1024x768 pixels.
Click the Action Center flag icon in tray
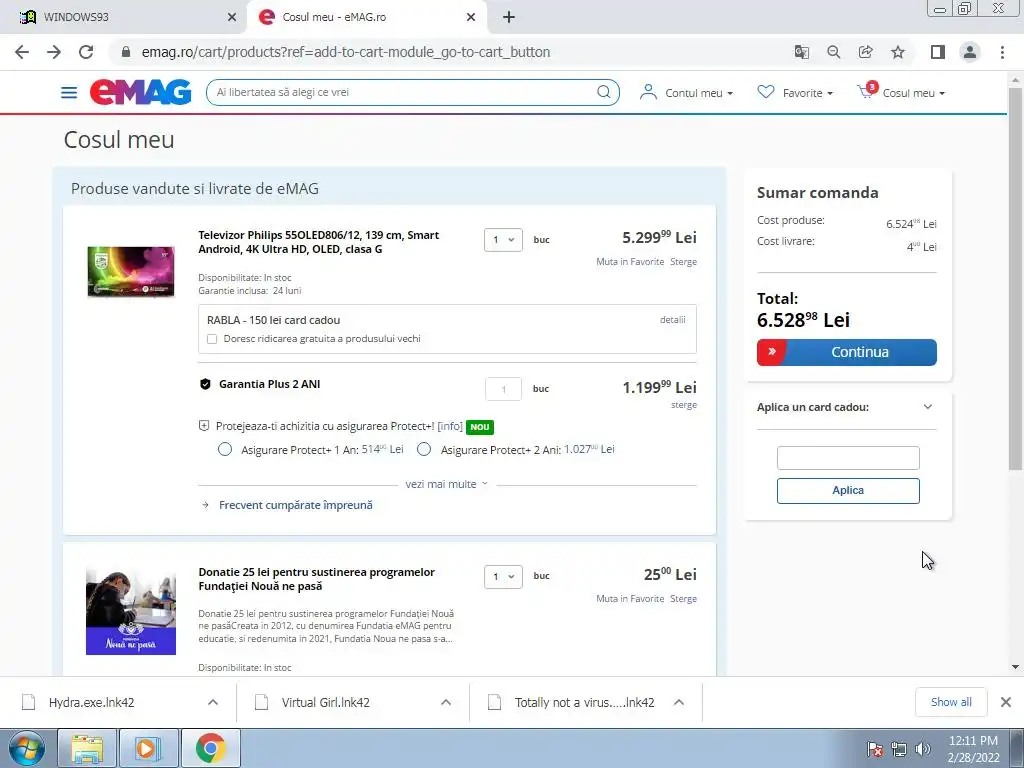tap(875, 749)
